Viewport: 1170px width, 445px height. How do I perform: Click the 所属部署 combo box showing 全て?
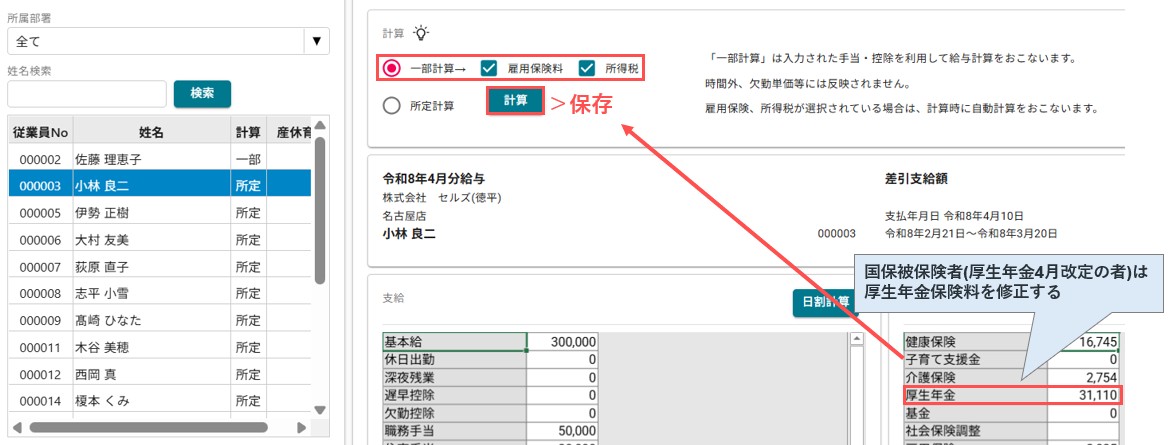click(x=168, y=41)
